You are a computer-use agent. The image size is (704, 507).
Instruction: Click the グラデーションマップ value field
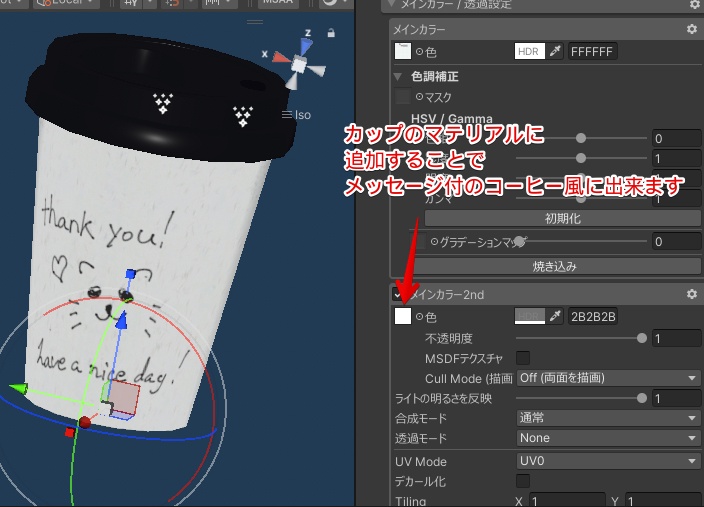tap(676, 242)
